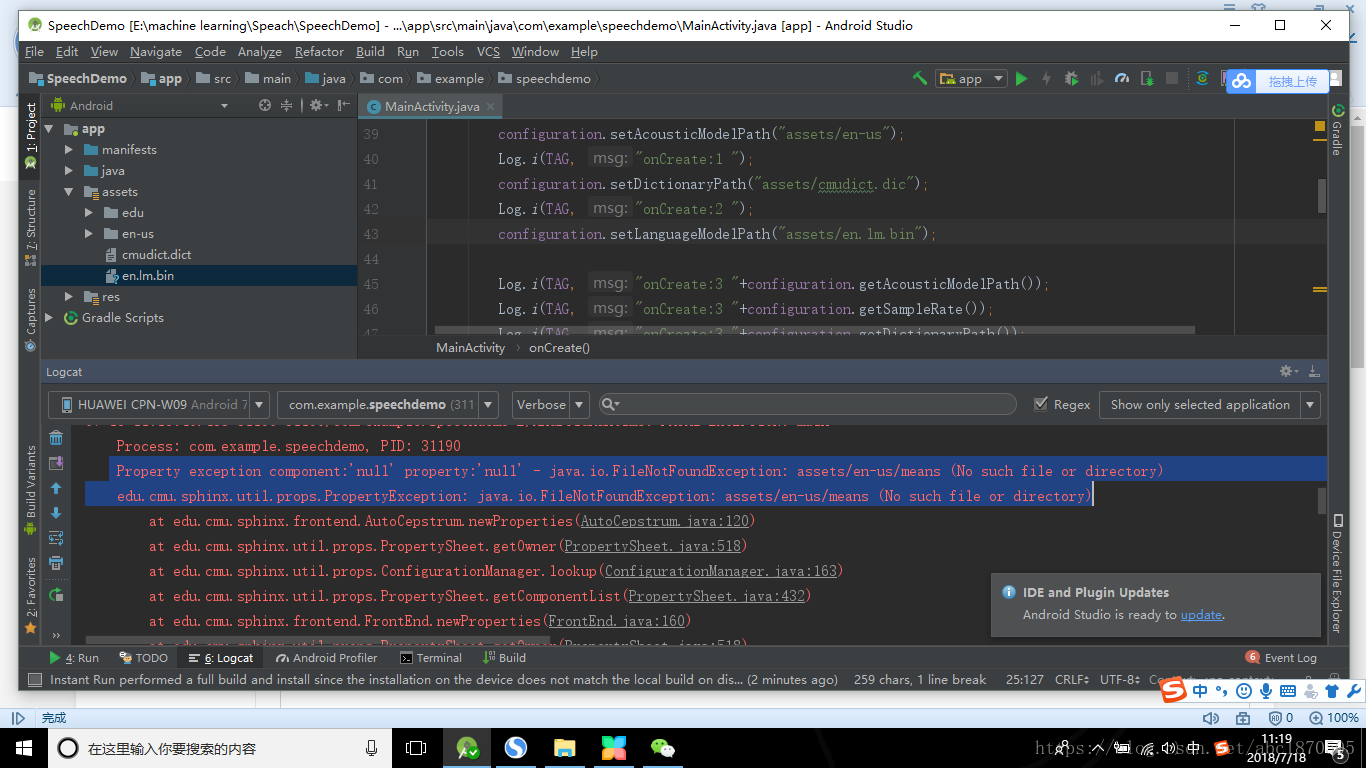Open File Explorer from the taskbar

click(565, 747)
